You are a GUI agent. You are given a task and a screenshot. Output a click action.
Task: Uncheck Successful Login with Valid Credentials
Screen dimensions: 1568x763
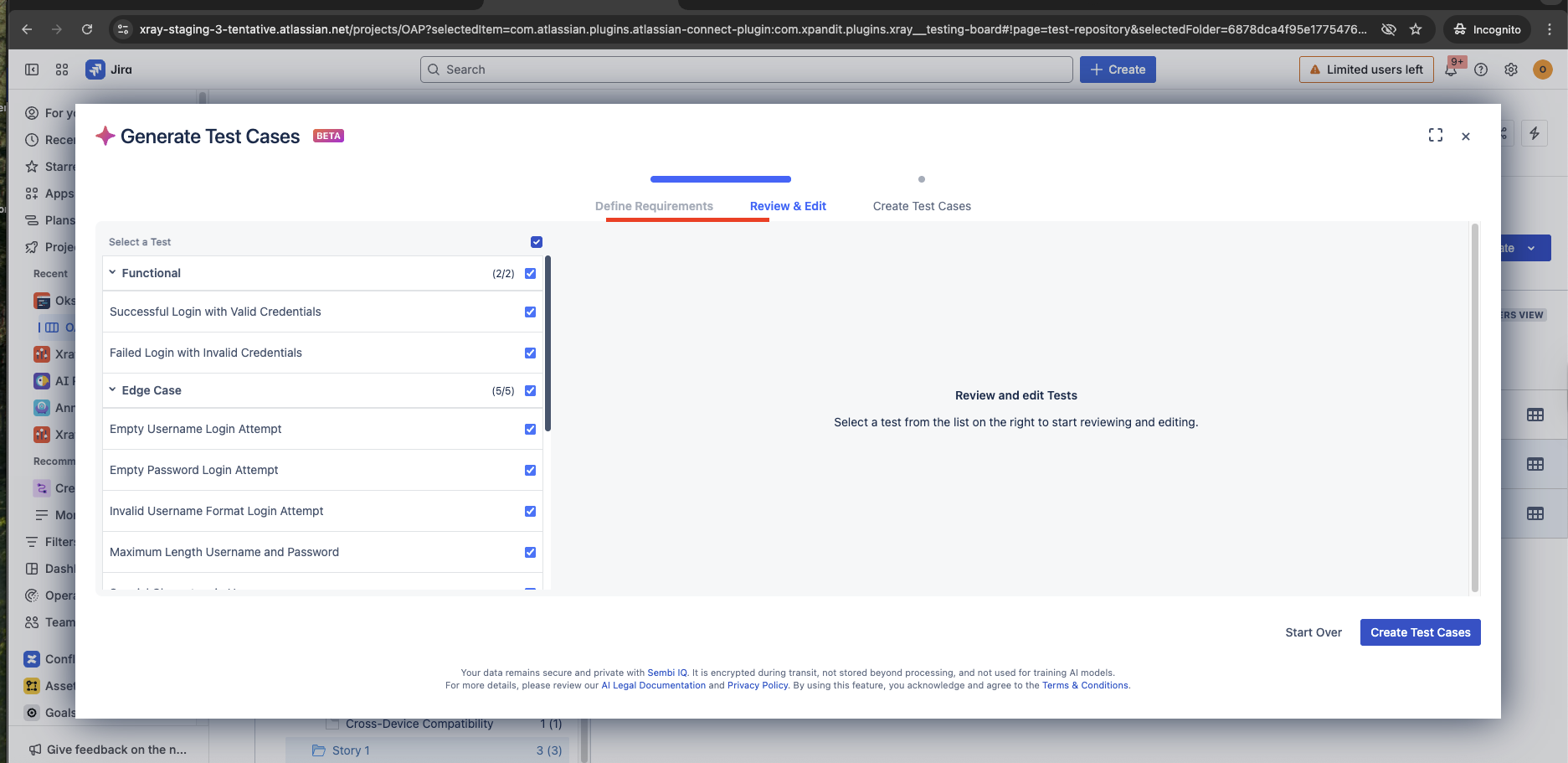pyautogui.click(x=530, y=312)
